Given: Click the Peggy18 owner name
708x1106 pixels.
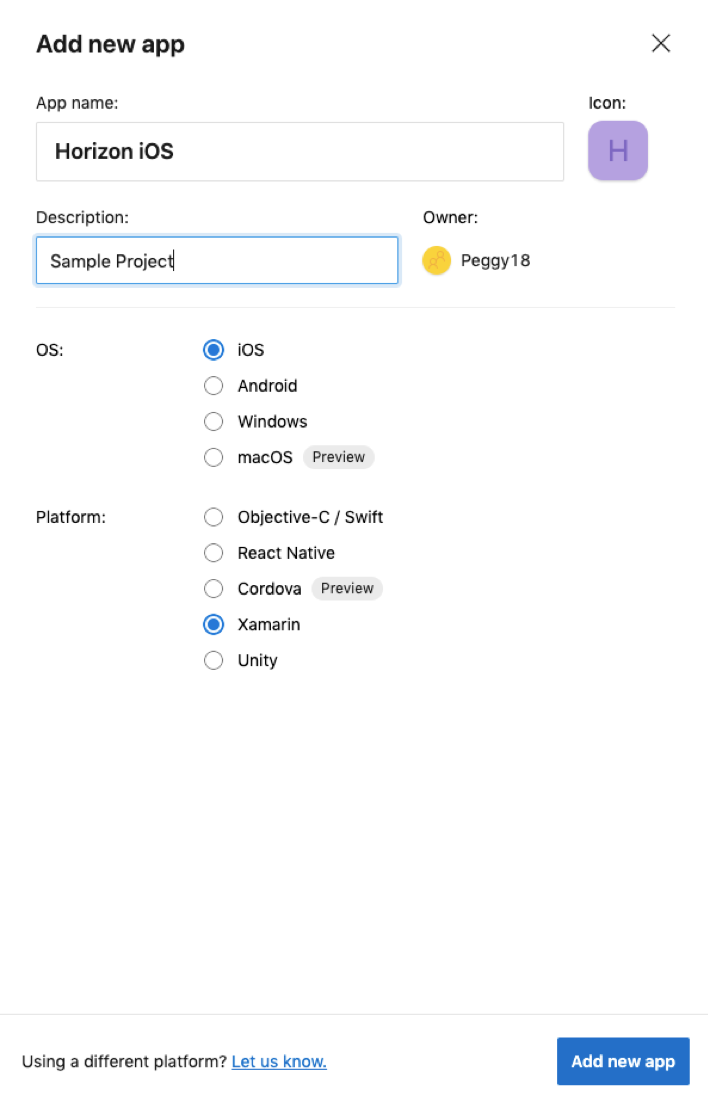Looking at the screenshot, I should 496,260.
